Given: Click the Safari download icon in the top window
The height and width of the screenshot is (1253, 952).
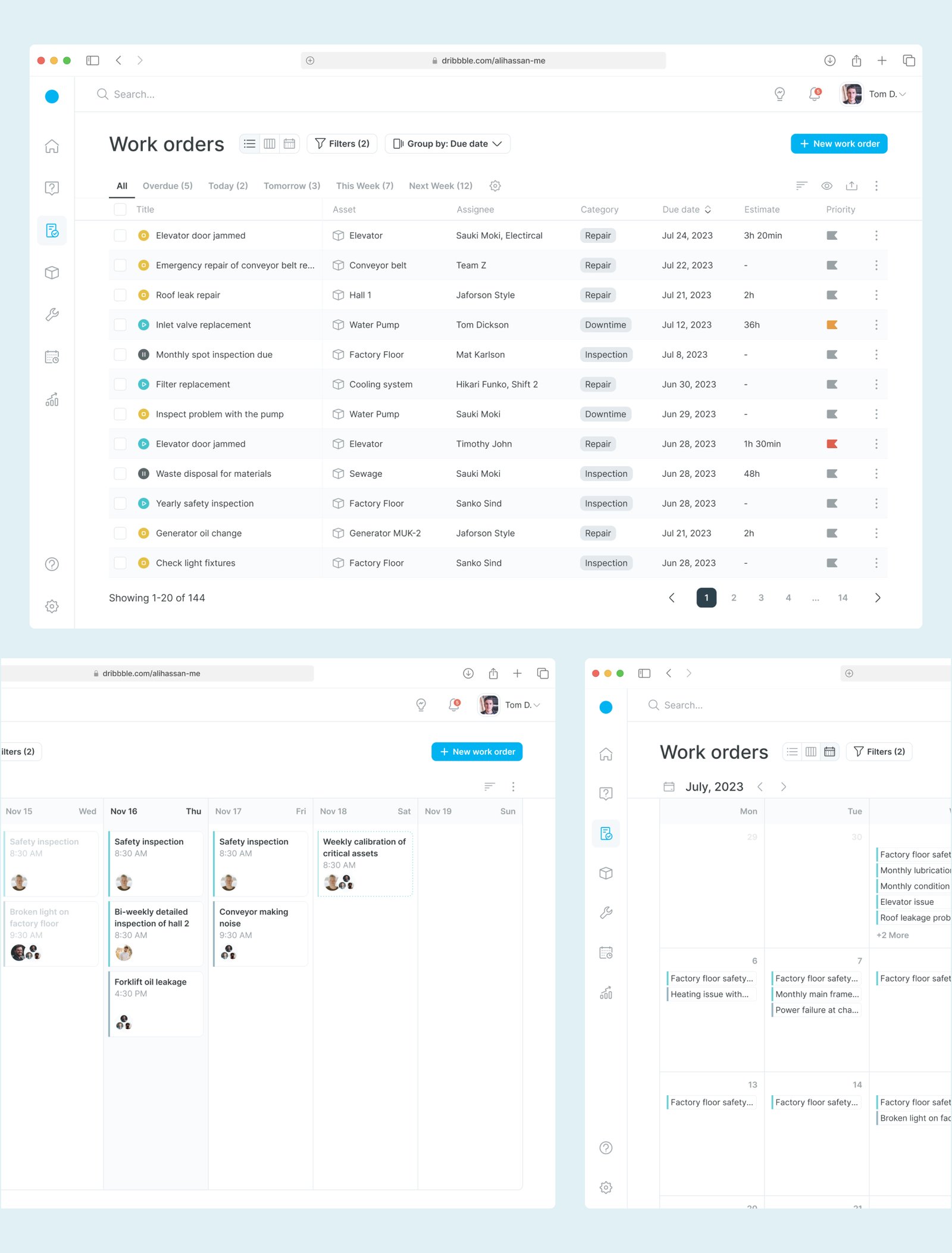Looking at the screenshot, I should pos(829,60).
